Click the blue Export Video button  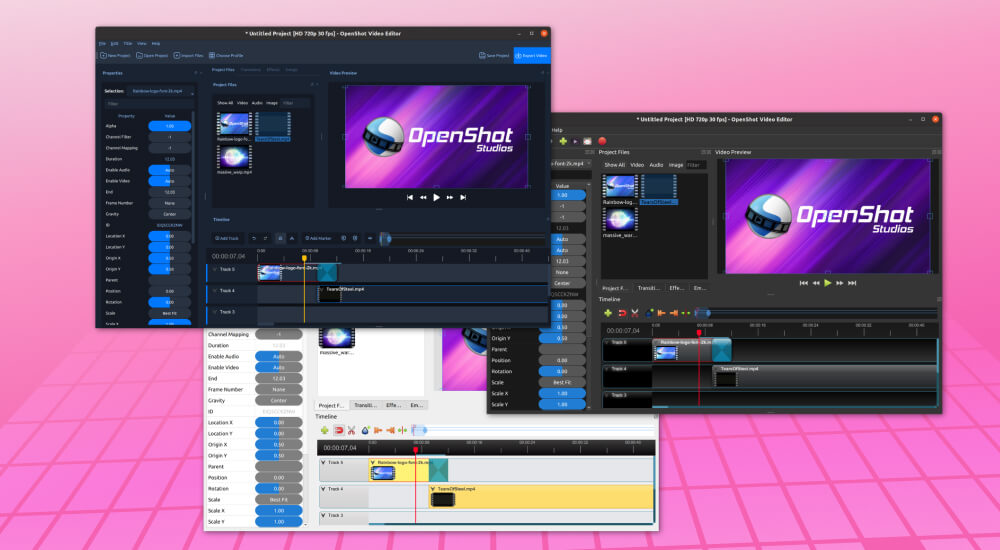[x=531, y=56]
